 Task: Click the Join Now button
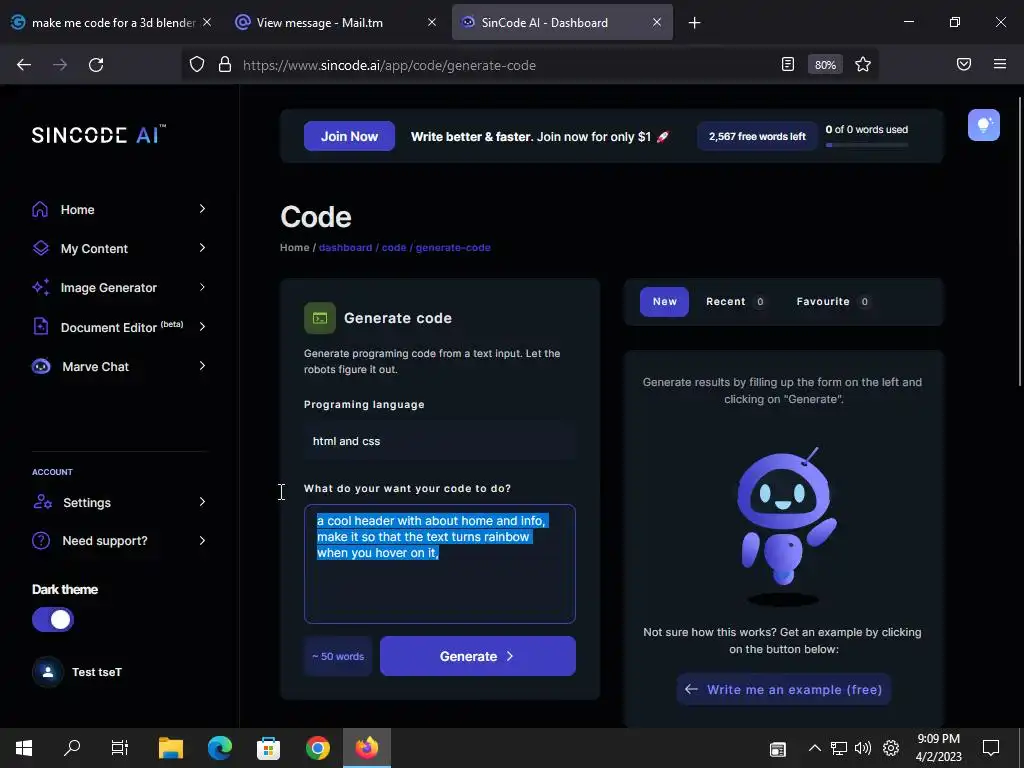click(349, 136)
